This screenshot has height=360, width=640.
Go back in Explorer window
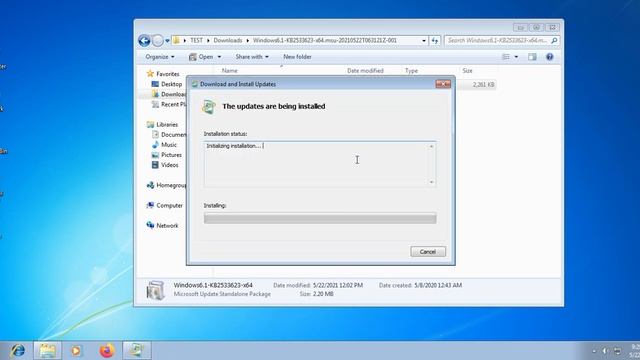pos(144,40)
